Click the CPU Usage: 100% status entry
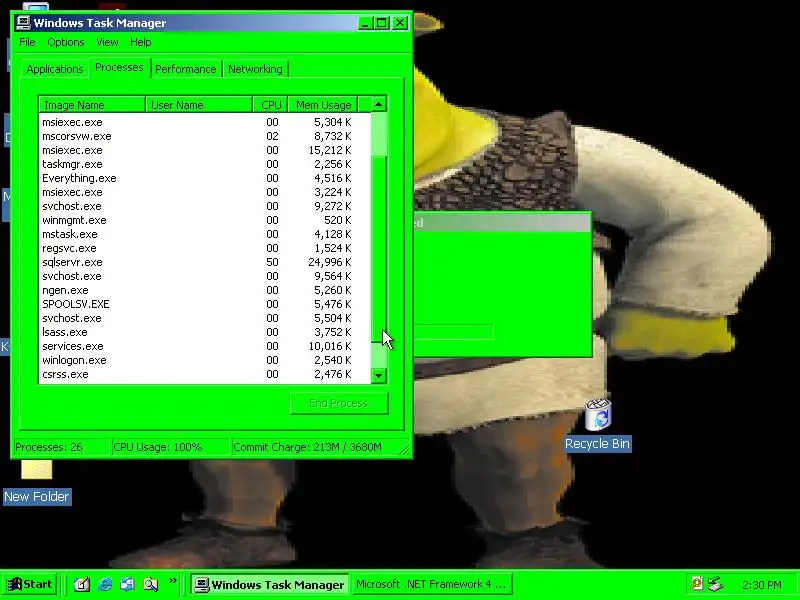Viewport: 800px width, 600px height. click(169, 447)
